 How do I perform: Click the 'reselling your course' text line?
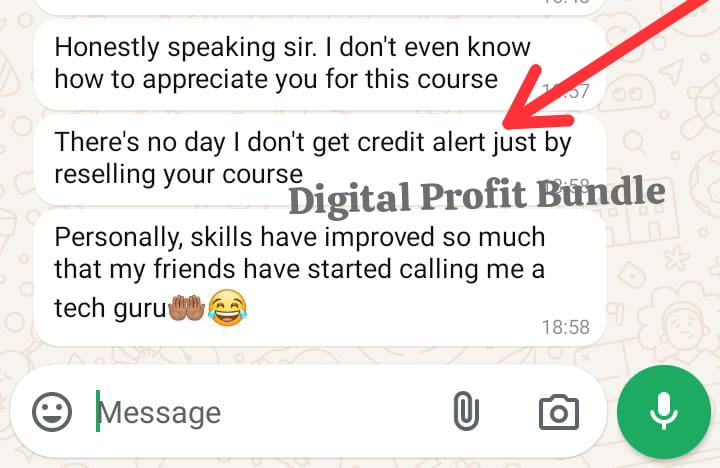[x=179, y=175]
